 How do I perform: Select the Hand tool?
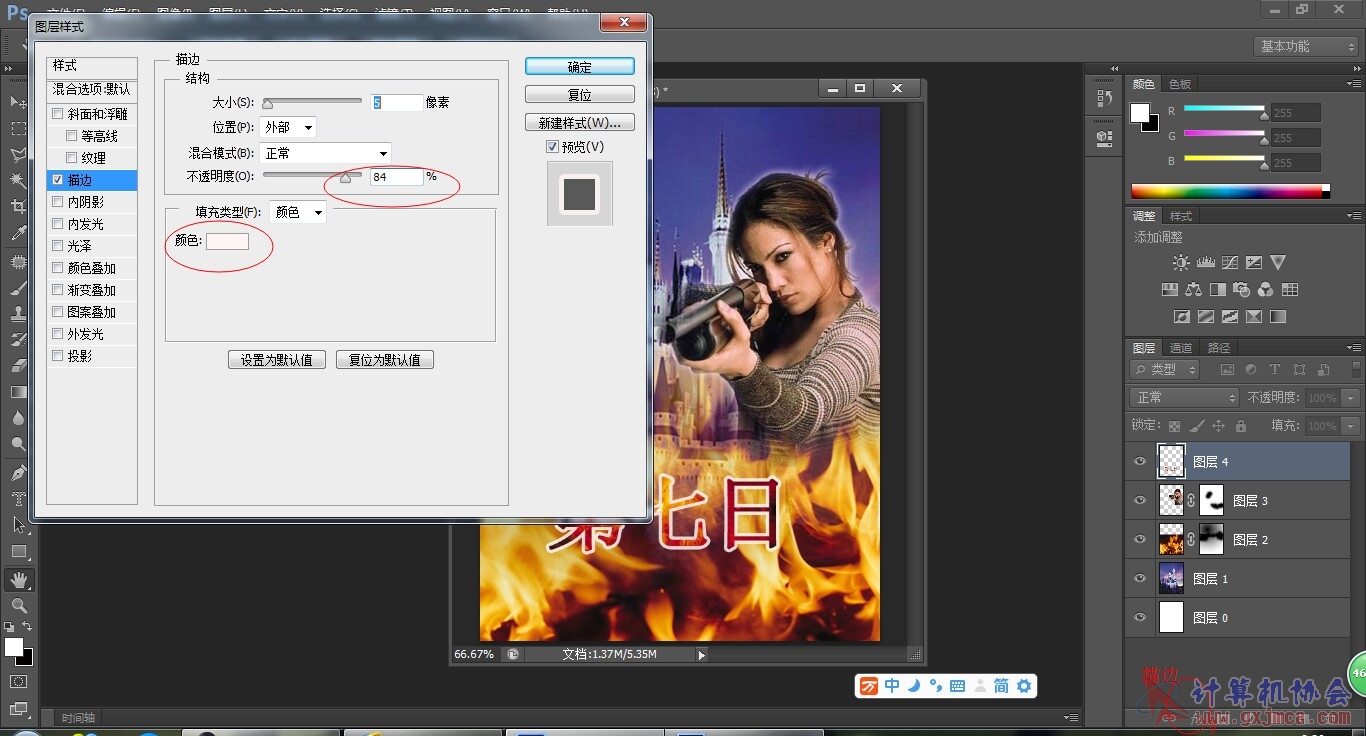pos(19,579)
